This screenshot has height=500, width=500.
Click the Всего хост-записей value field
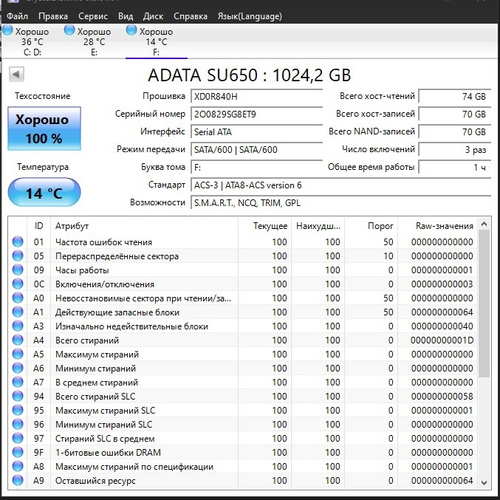coord(455,114)
